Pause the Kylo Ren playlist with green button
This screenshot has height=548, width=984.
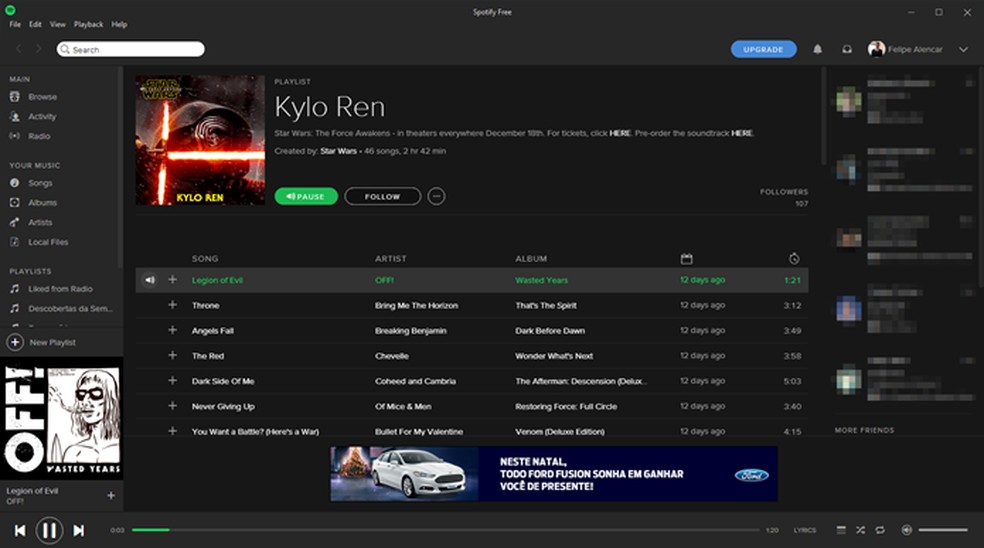click(x=306, y=196)
